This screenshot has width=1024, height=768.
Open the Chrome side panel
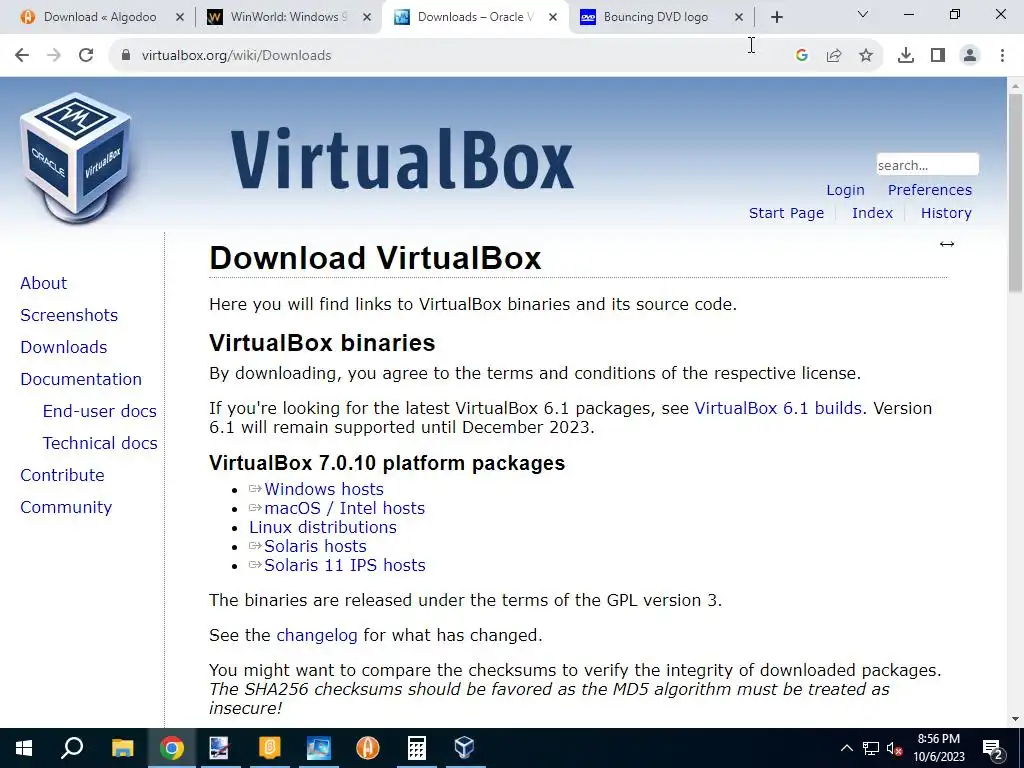point(938,56)
